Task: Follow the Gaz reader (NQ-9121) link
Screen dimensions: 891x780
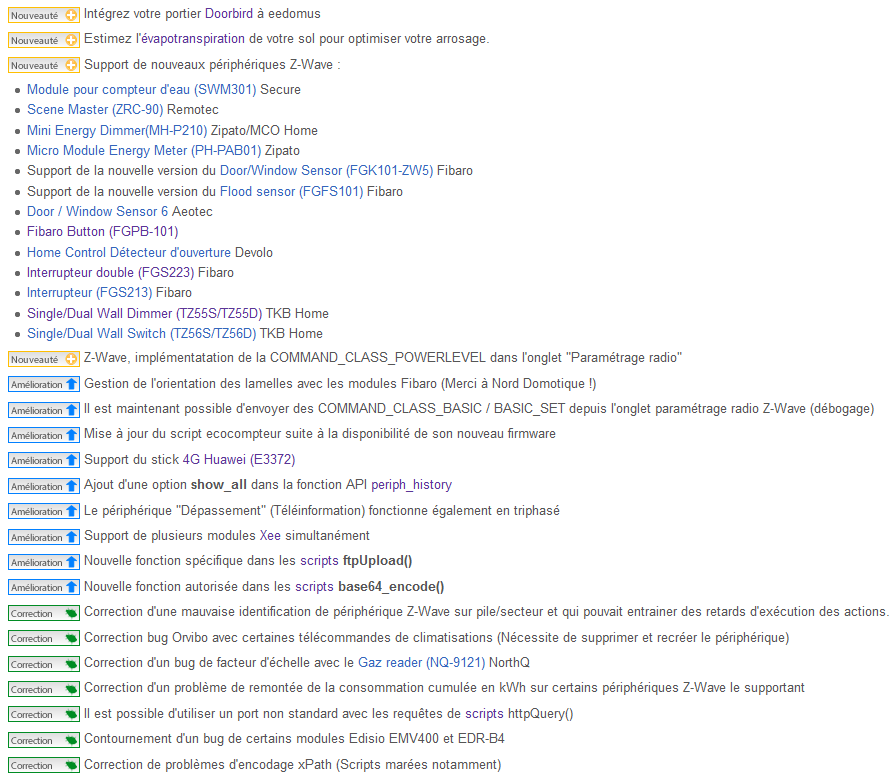Action: coord(422,662)
